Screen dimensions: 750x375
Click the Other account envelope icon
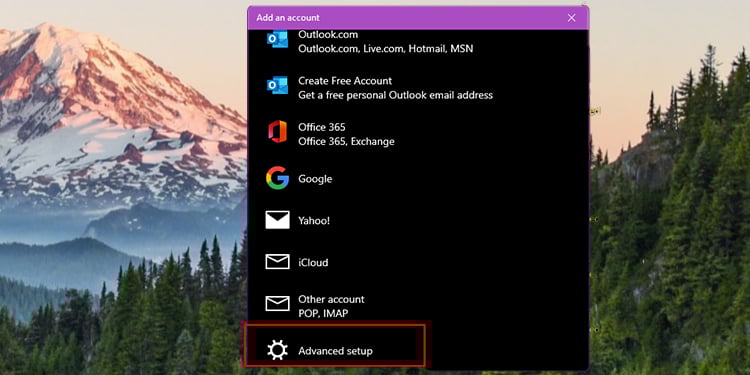pos(277,303)
